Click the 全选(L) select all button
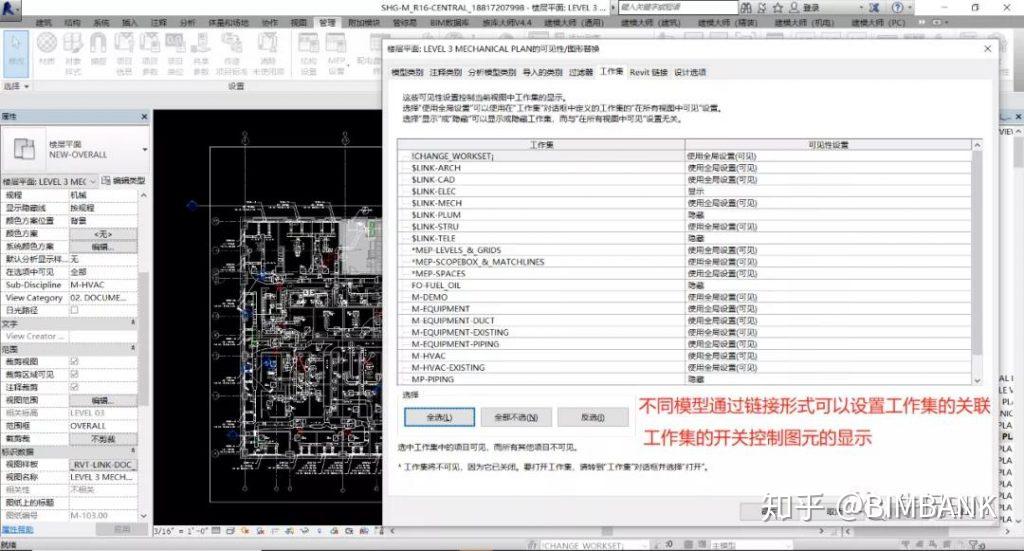Viewport: 1024px width, 551px height. pos(440,417)
